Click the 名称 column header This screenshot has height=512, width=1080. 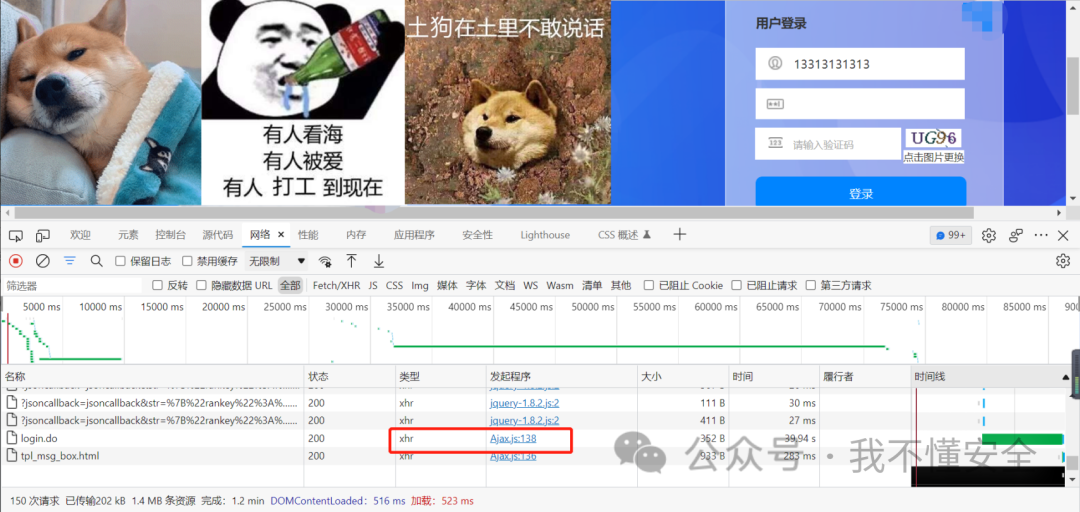pos(152,377)
